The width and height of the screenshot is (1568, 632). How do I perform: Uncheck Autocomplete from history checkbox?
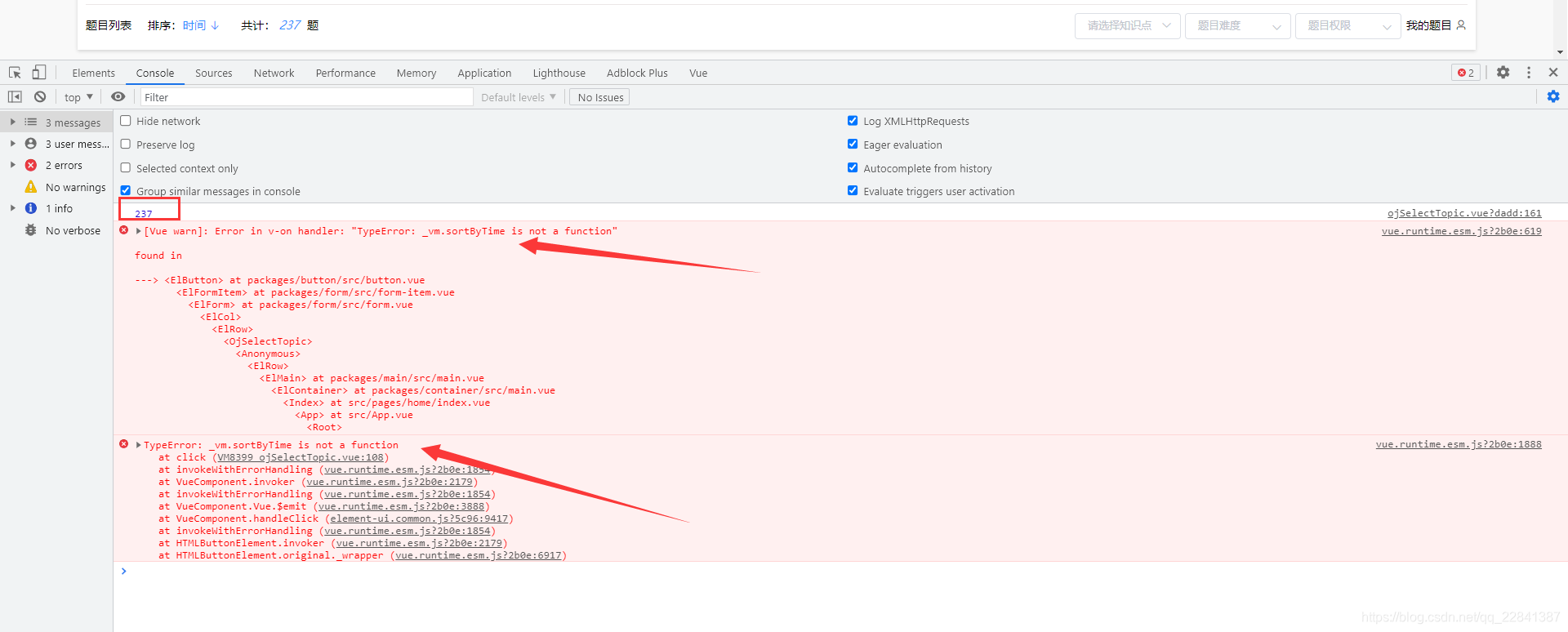[x=853, y=167]
